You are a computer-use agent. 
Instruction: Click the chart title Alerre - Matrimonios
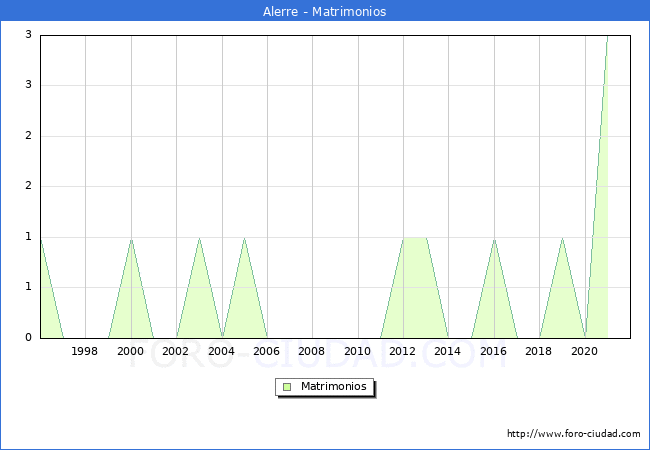[324, 12]
